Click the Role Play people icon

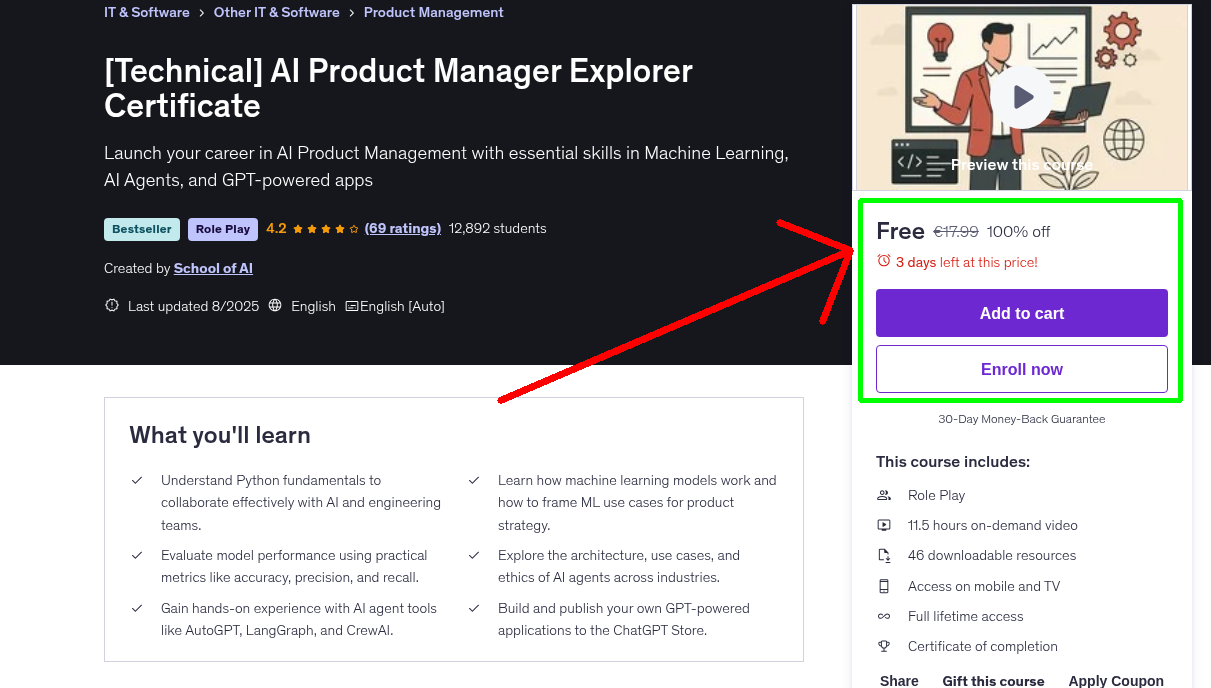pyautogui.click(x=883, y=495)
